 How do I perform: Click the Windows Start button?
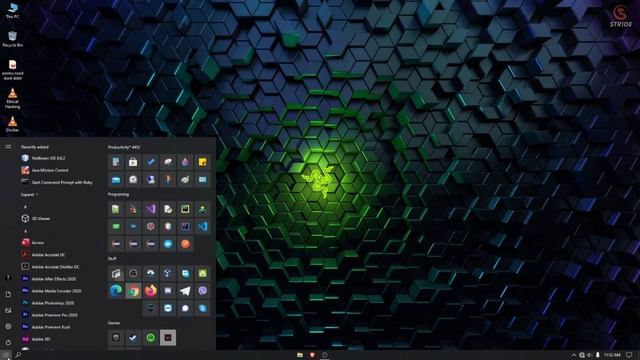coord(5,355)
